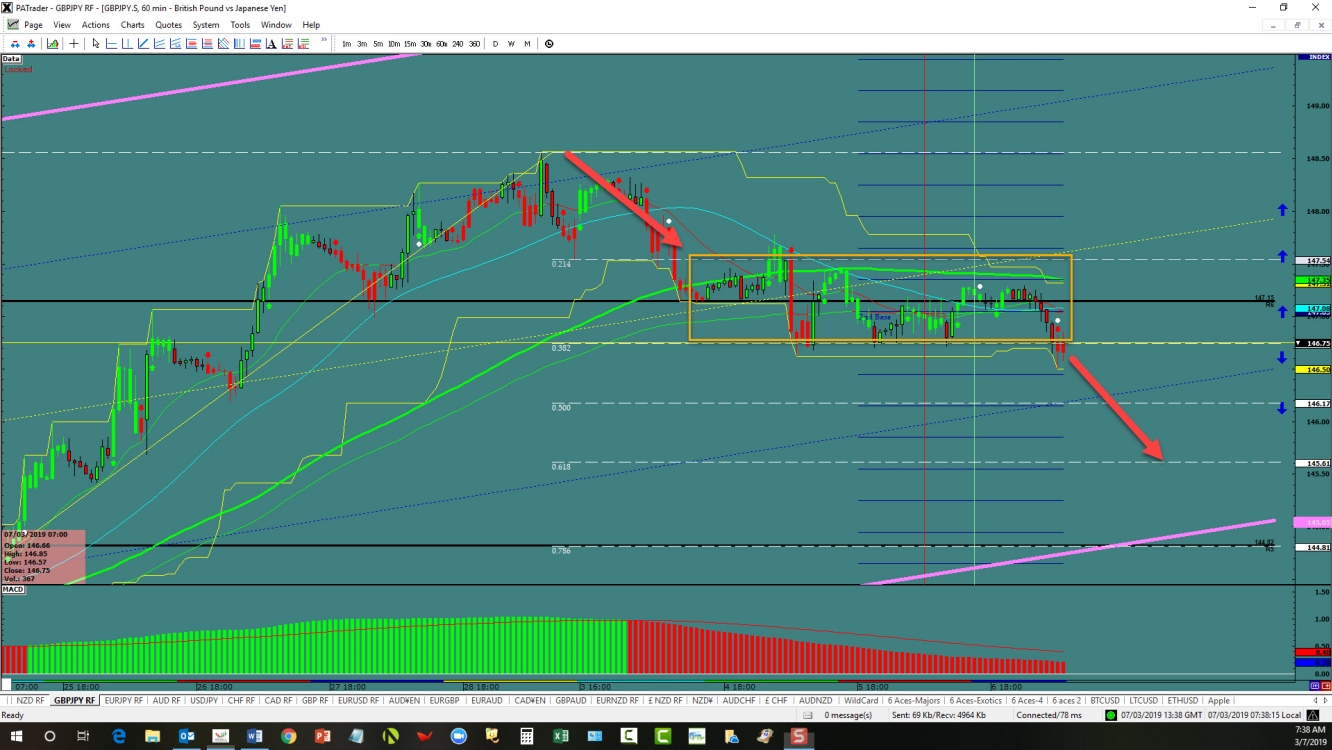Switch chart to Monthly (M) timeframe
The width and height of the screenshot is (1332, 750).
click(x=527, y=43)
